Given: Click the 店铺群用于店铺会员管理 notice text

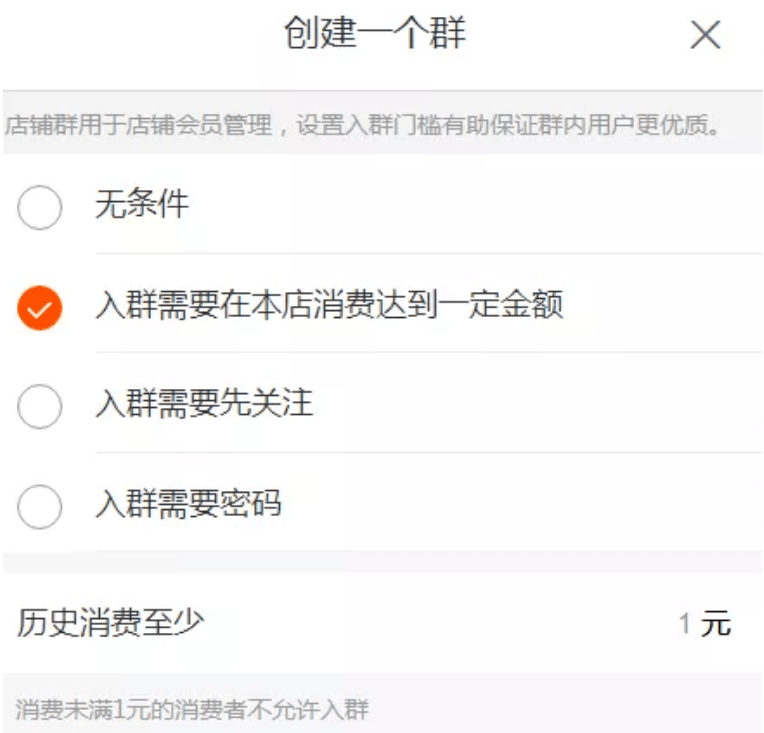Looking at the screenshot, I should coord(138,127).
